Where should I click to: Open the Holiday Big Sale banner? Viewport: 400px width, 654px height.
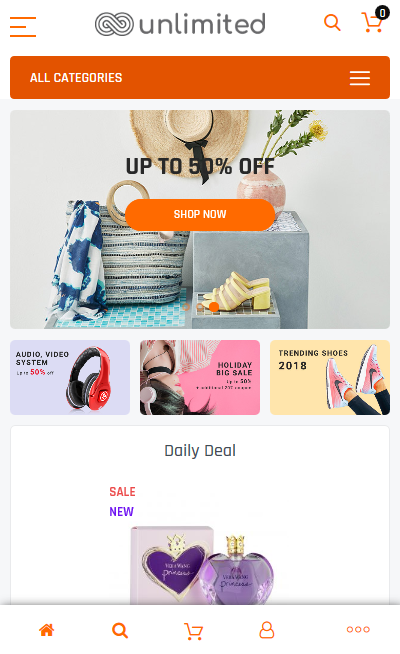click(x=200, y=377)
